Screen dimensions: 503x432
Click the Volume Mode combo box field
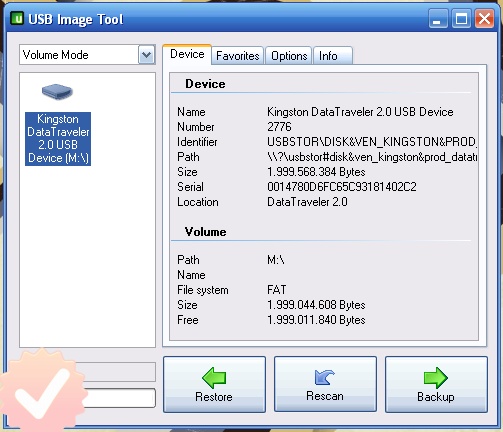click(x=87, y=55)
